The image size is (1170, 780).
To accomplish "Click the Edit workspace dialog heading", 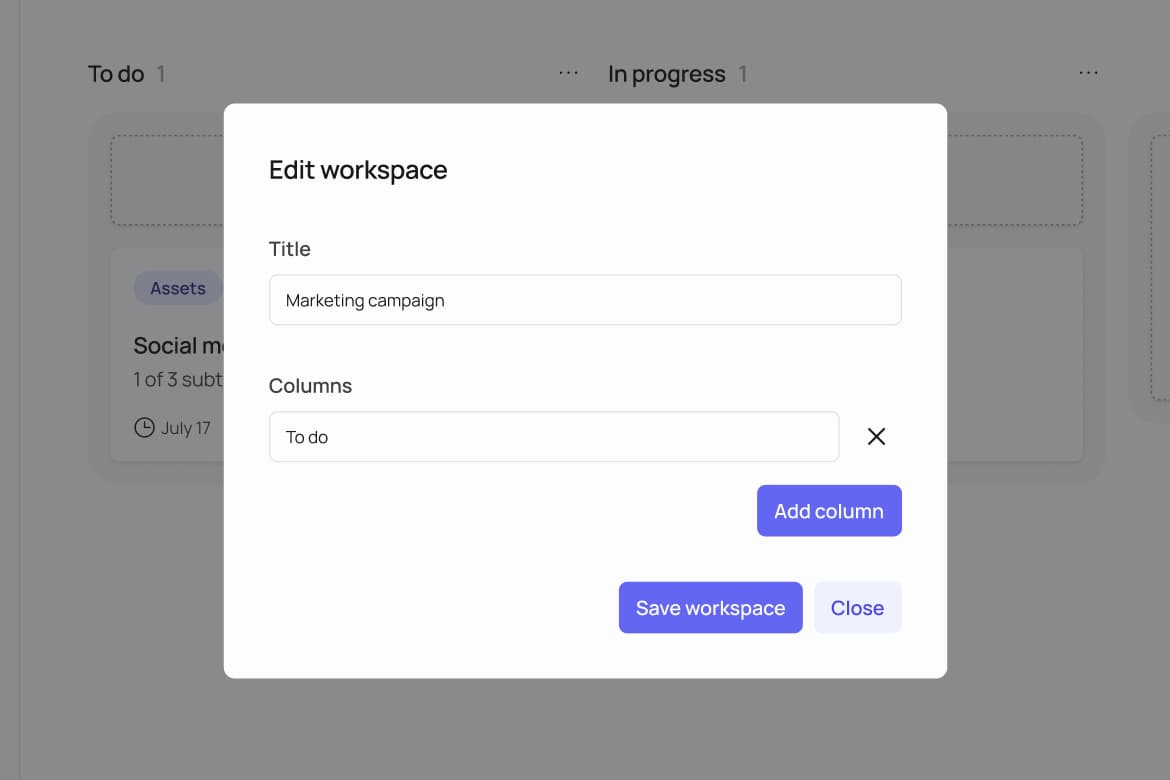I will coord(358,170).
